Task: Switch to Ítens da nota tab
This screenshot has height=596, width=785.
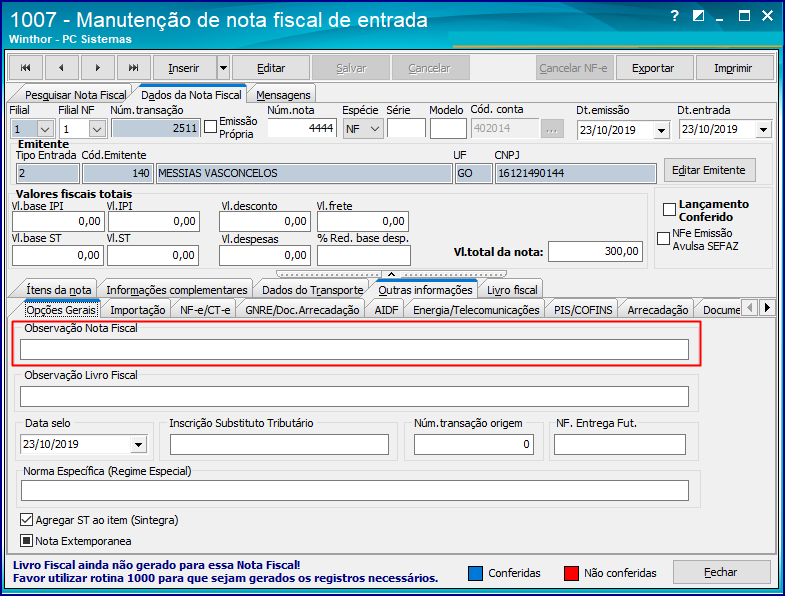Action: point(59,290)
